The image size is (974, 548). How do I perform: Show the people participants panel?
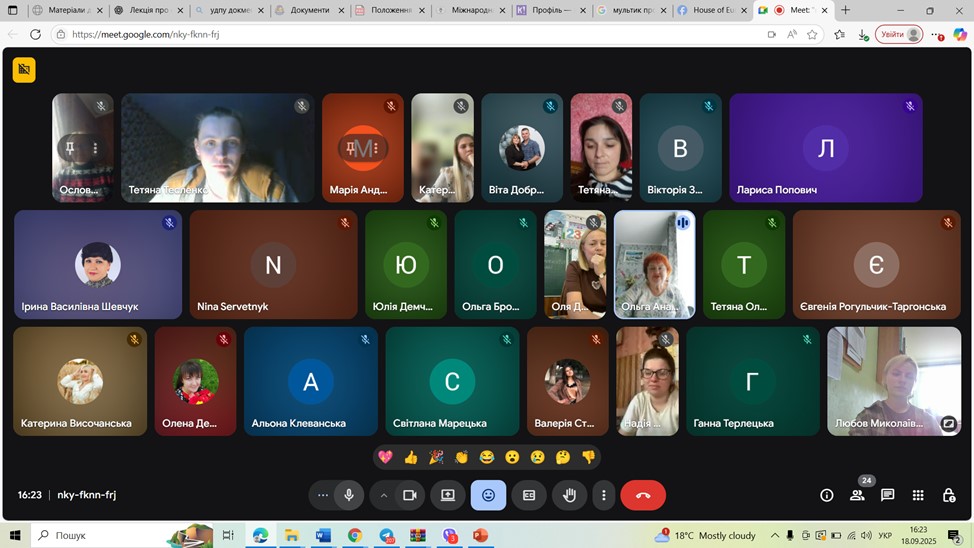click(857, 495)
